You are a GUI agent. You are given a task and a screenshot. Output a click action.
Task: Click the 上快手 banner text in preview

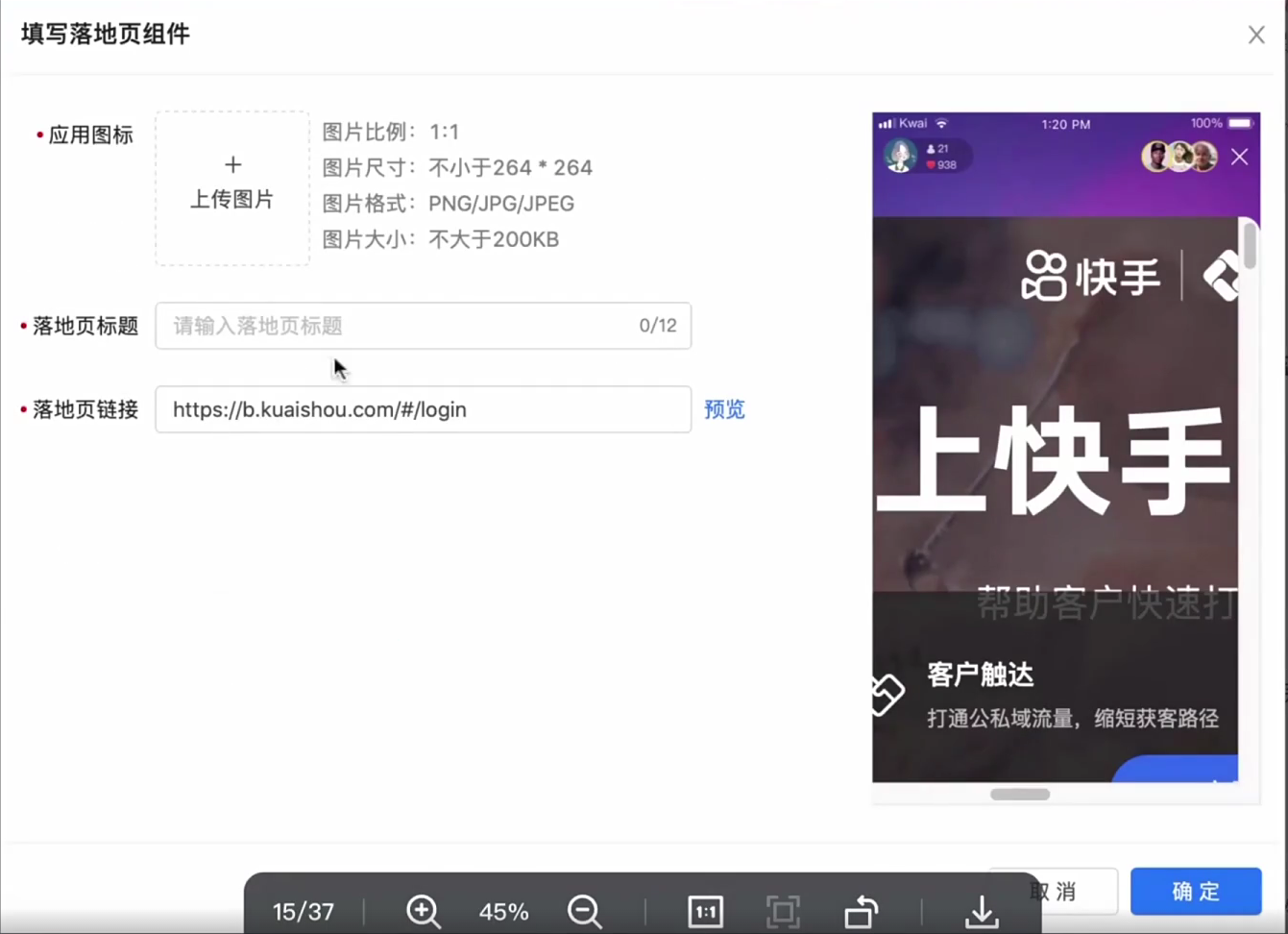click(1055, 461)
